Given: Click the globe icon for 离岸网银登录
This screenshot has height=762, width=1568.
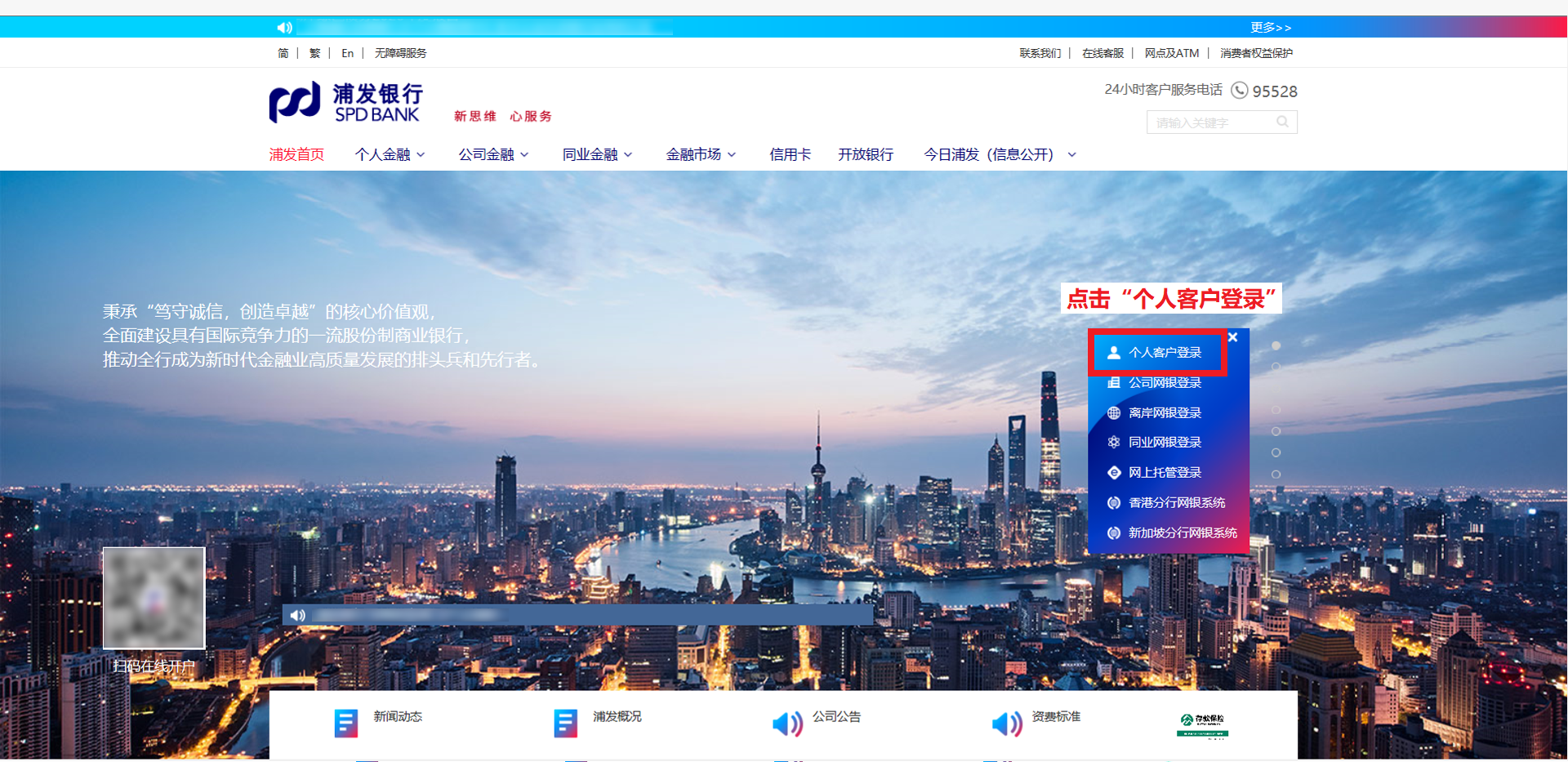Looking at the screenshot, I should [1113, 413].
